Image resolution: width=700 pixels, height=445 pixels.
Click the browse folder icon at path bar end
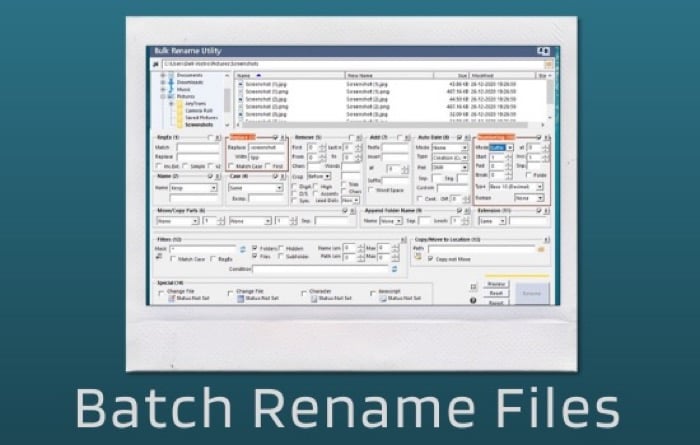pos(548,64)
